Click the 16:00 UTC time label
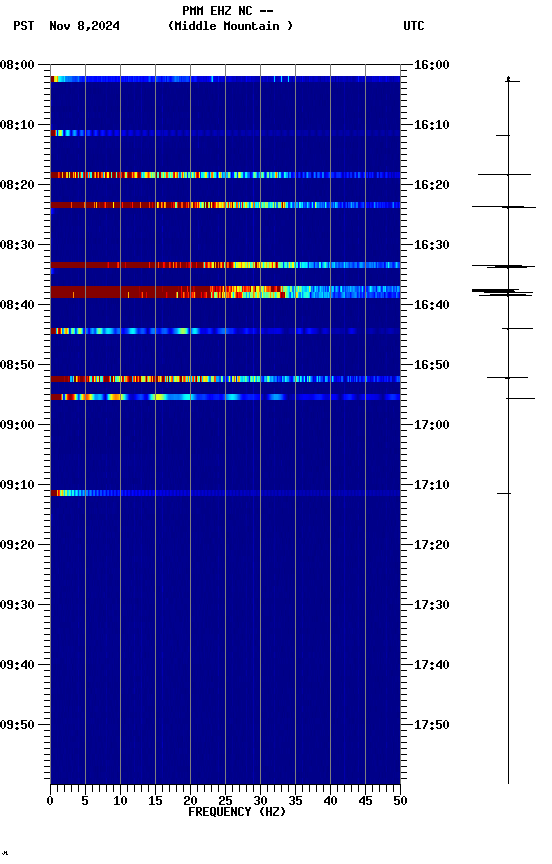 (431, 65)
